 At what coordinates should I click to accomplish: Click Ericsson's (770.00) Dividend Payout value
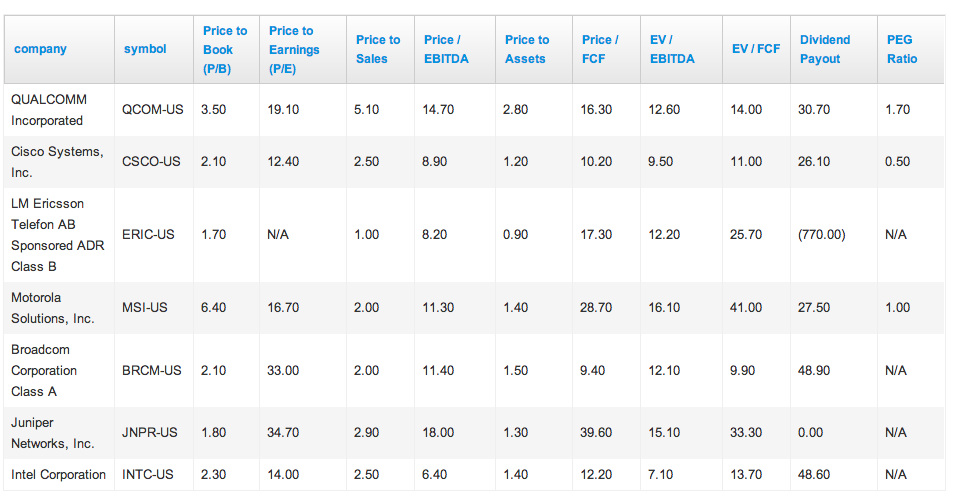click(822, 234)
